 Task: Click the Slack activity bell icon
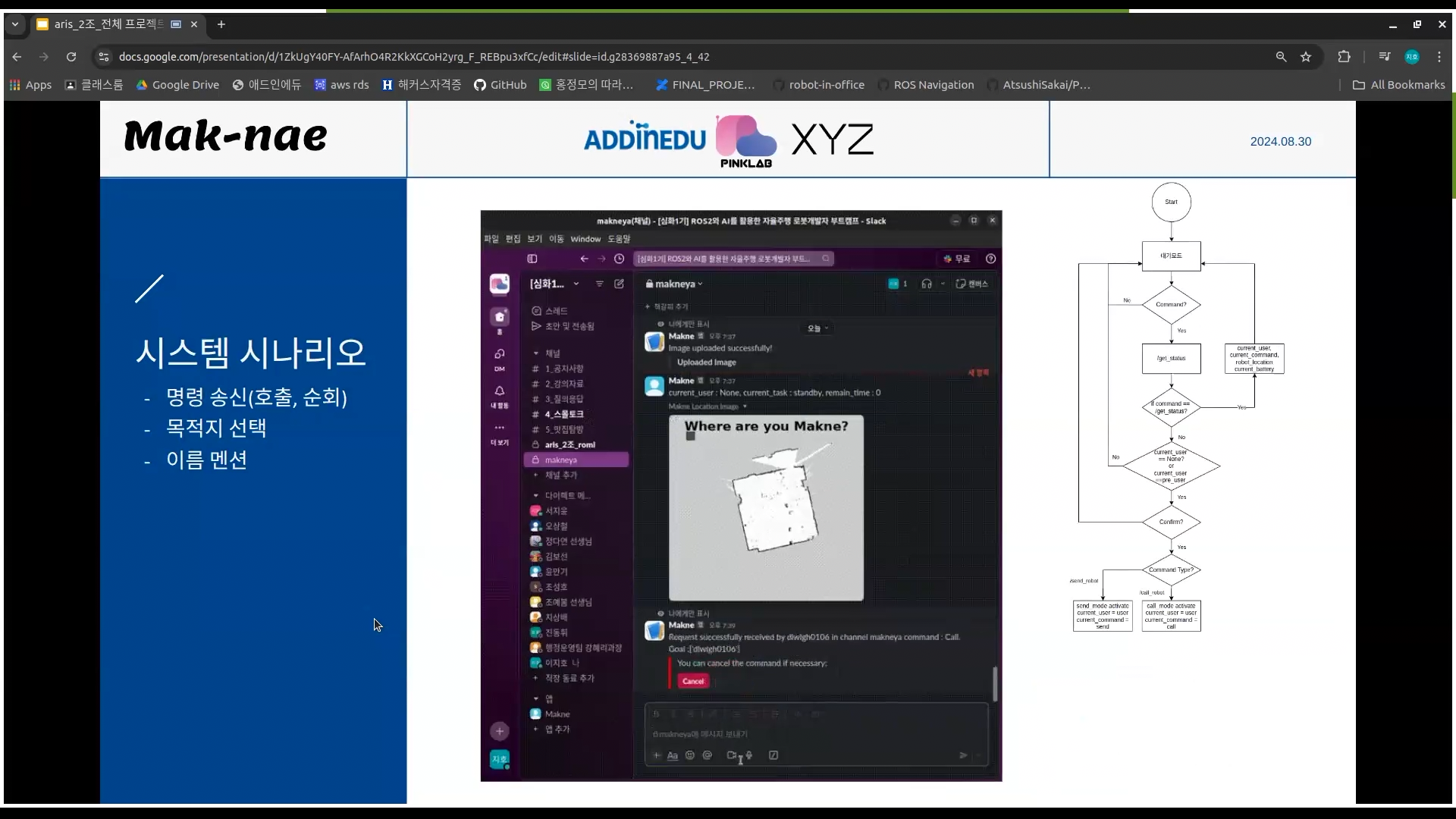[499, 391]
